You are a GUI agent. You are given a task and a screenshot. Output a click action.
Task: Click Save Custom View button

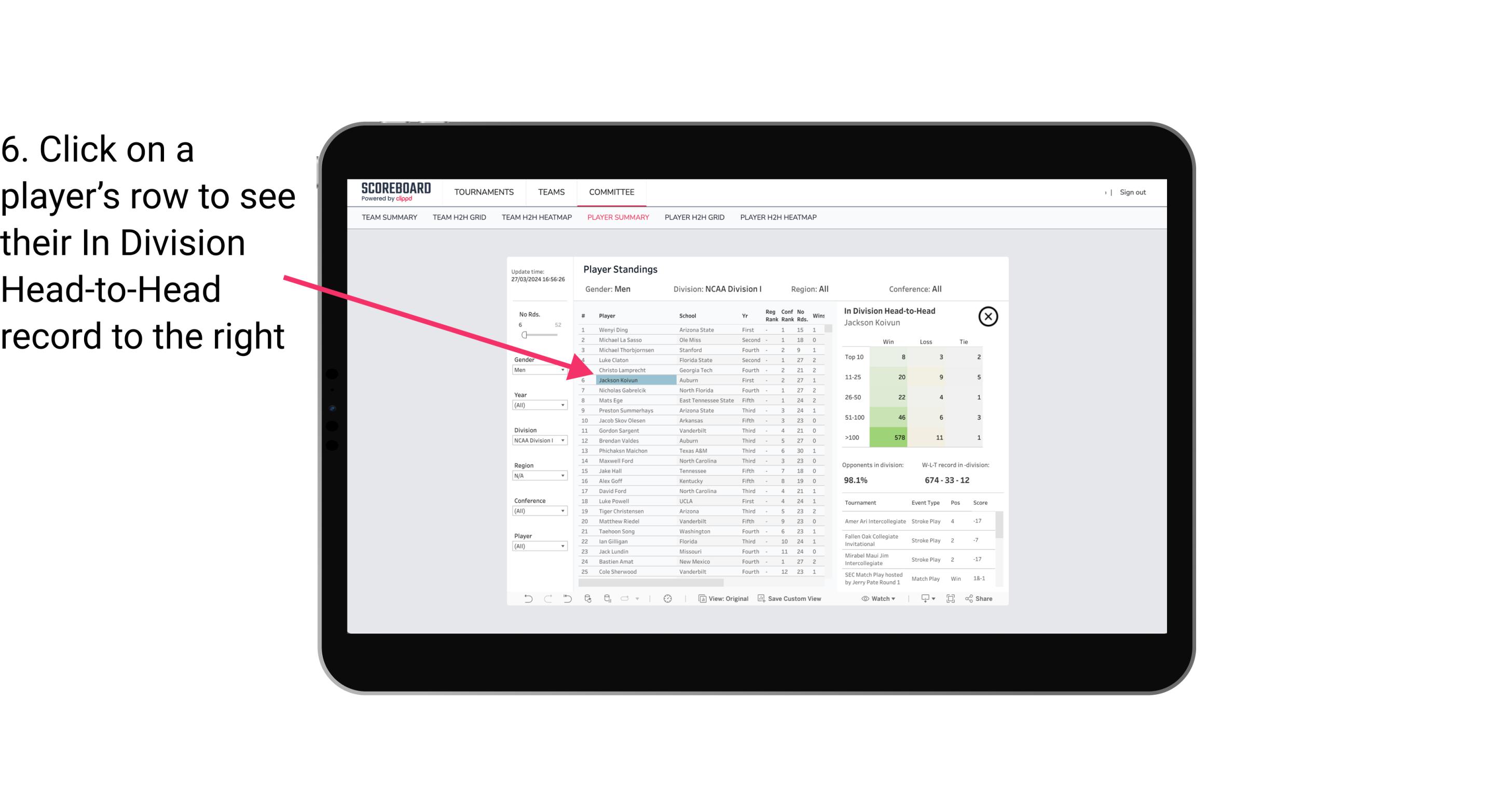(791, 599)
